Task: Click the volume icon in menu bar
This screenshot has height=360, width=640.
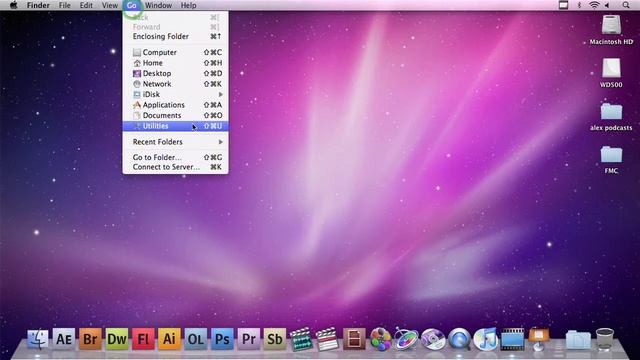Action: [x=607, y=5]
